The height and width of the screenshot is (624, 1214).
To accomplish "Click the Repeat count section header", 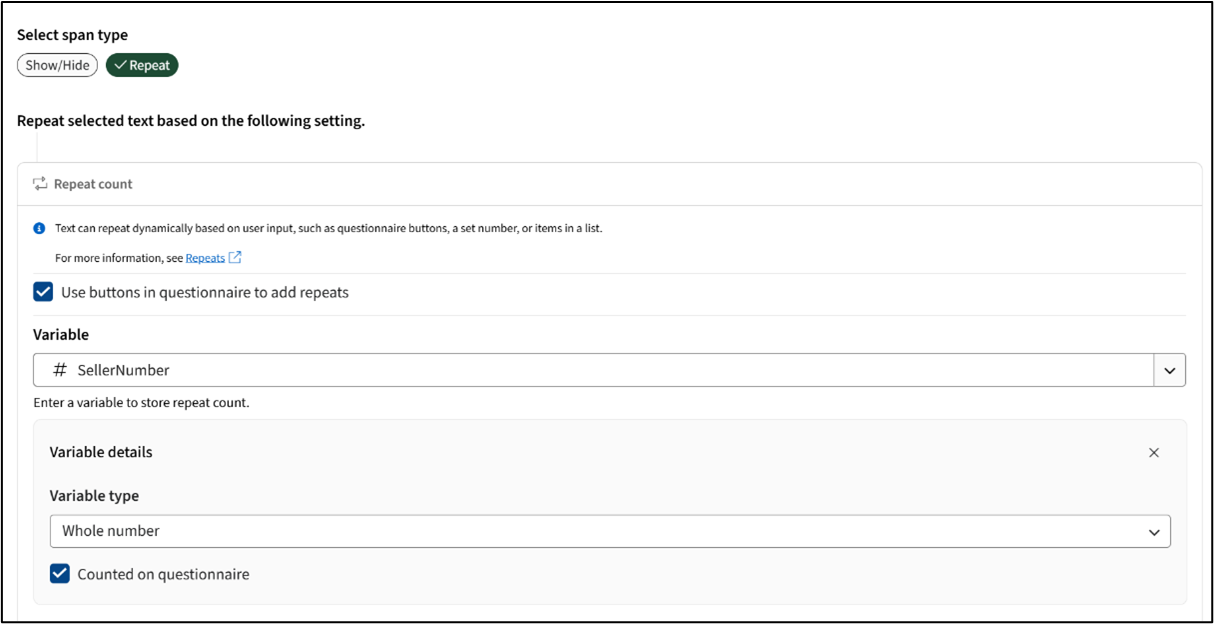I will click(93, 184).
